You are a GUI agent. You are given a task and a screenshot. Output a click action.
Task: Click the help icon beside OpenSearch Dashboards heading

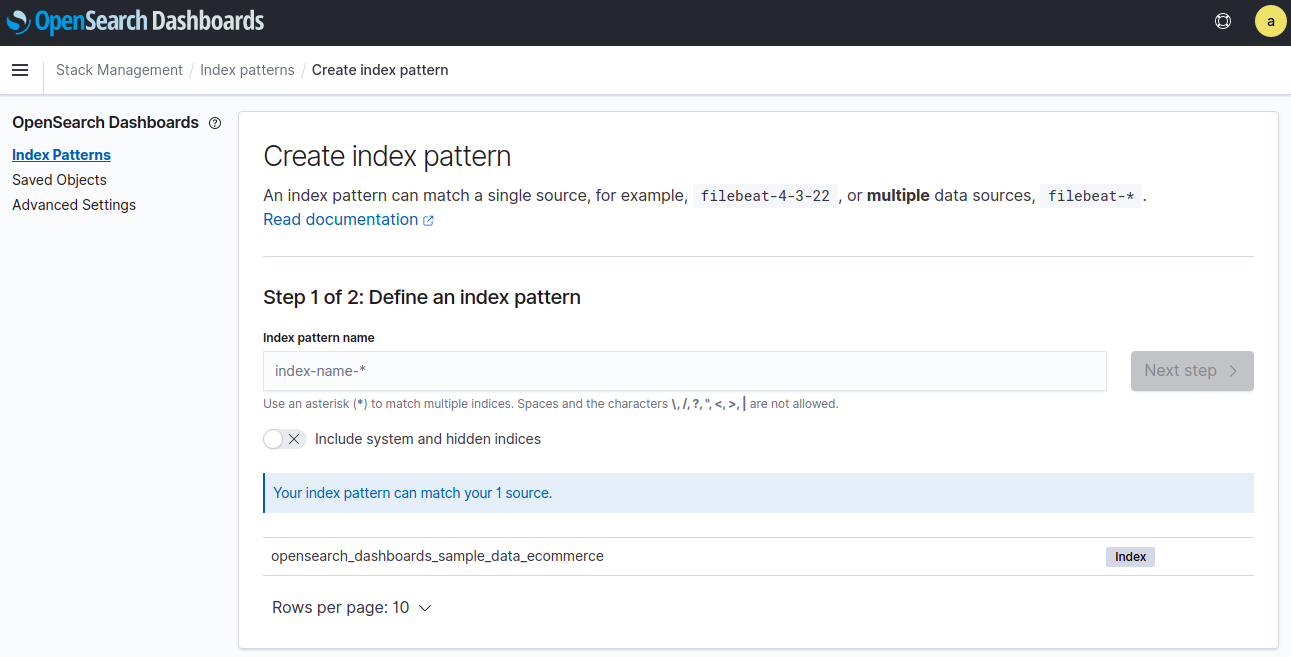[x=215, y=123]
